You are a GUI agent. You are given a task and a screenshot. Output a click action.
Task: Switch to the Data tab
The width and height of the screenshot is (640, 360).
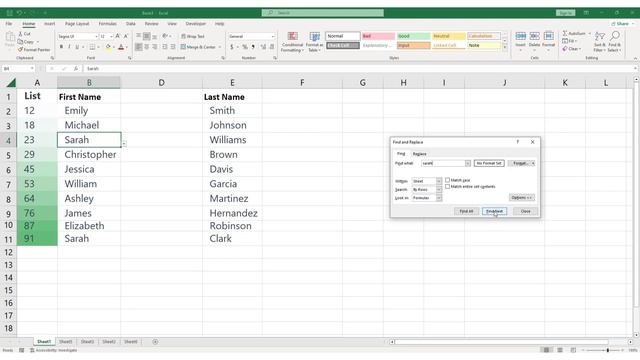tap(131, 24)
